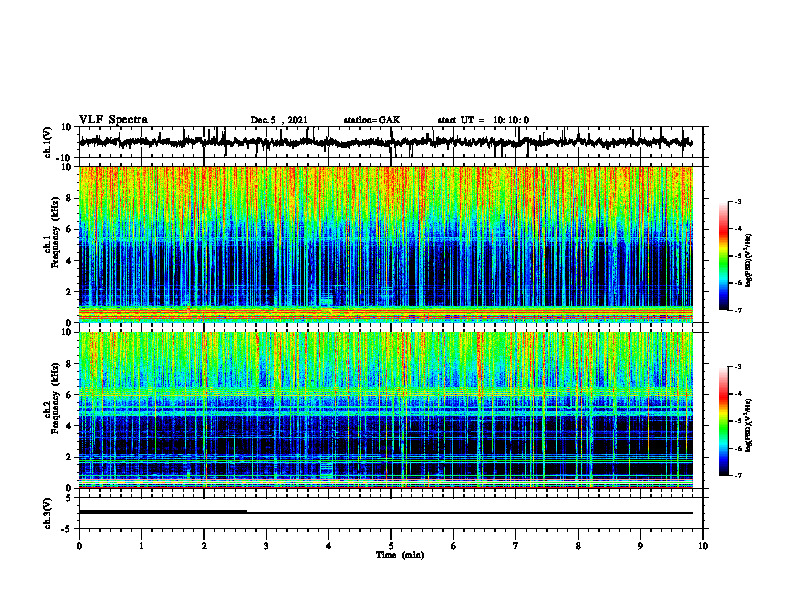The image size is (792, 612).
Task: Click the time axis tick label "7"
Action: pyautogui.click(x=516, y=546)
